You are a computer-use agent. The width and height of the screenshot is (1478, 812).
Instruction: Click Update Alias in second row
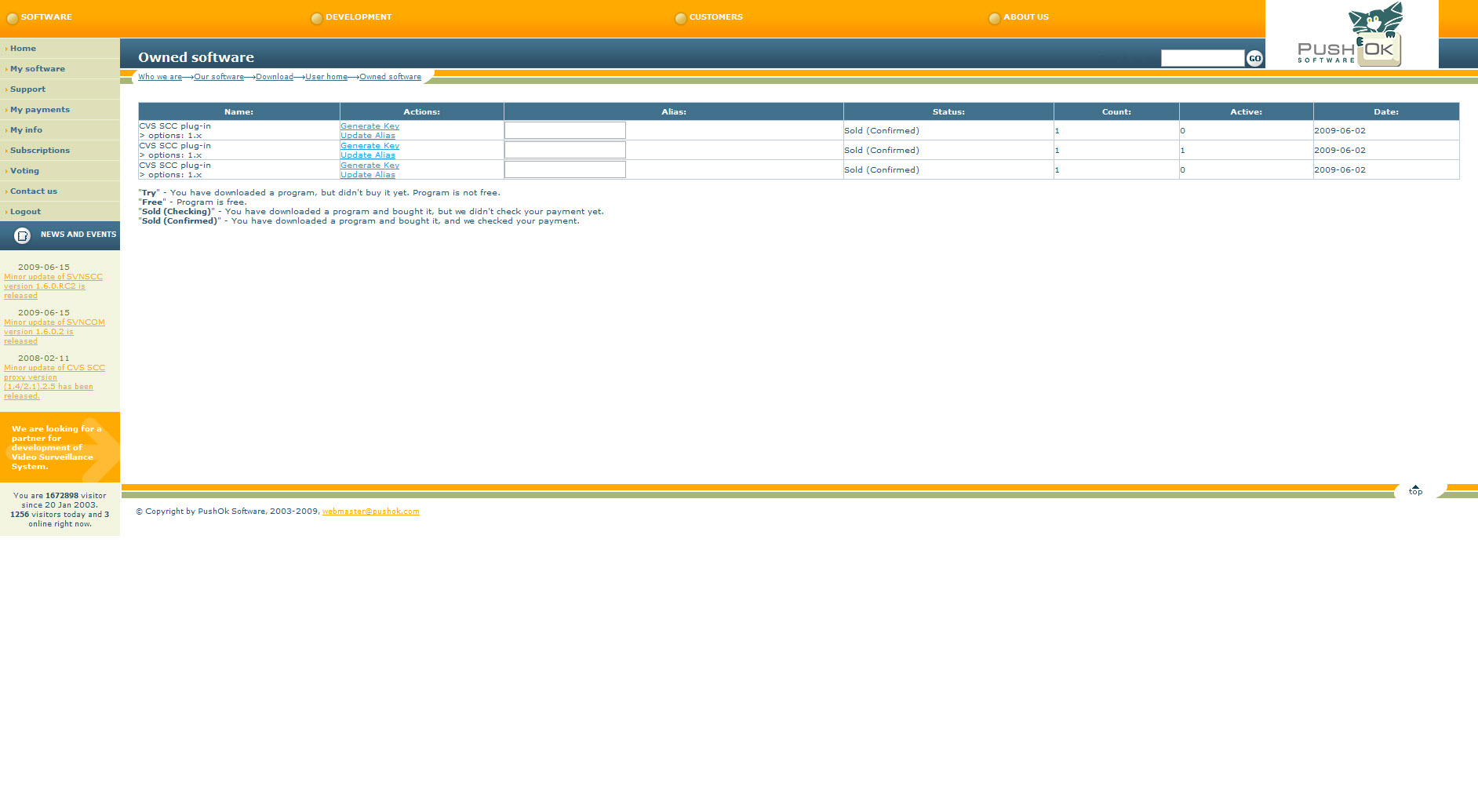[x=367, y=155]
